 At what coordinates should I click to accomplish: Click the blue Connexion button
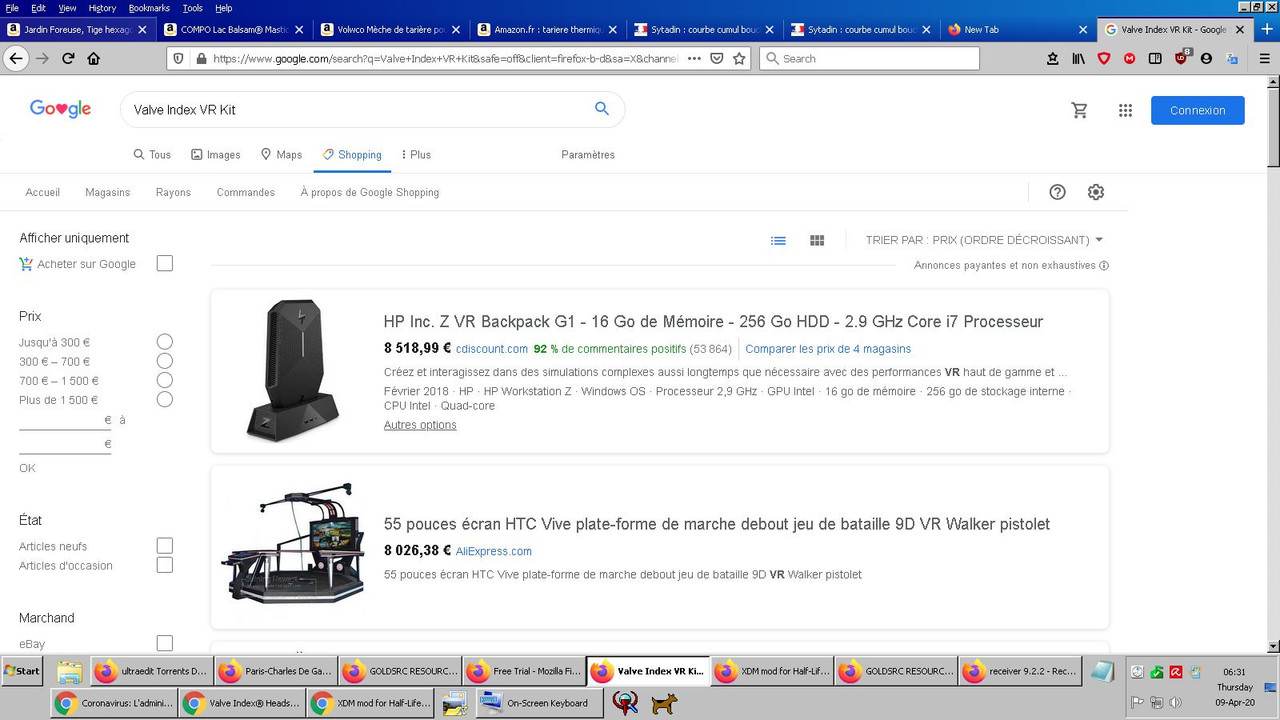pos(1198,110)
